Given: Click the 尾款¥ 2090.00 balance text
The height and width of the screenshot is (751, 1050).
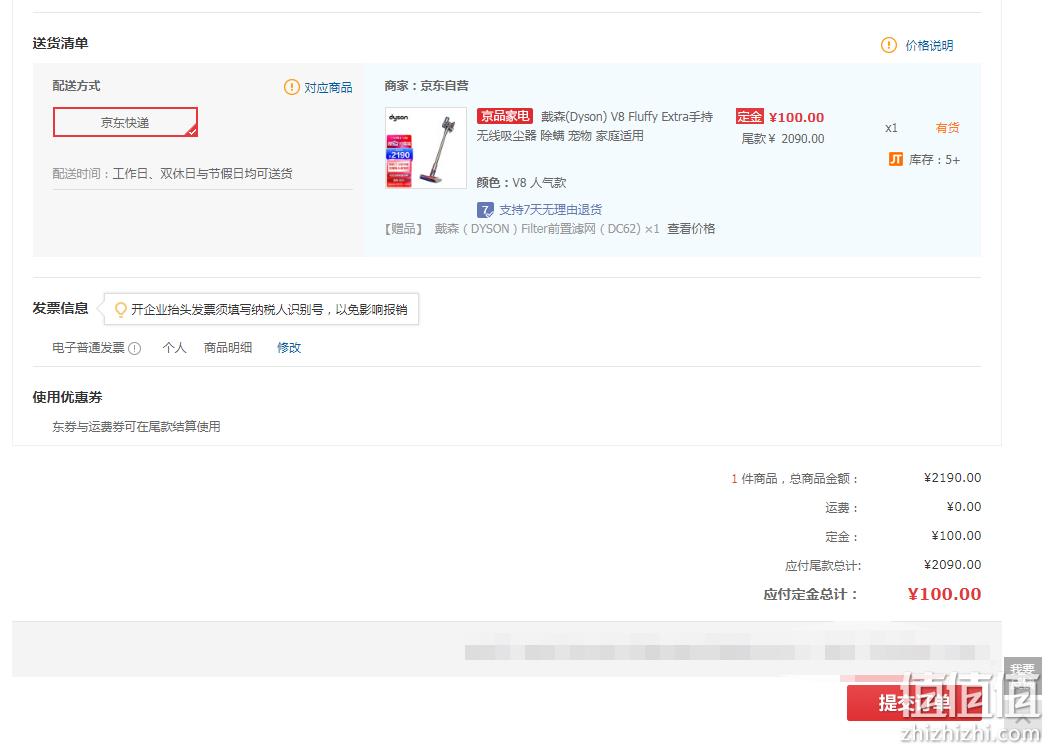Looking at the screenshot, I should click(783, 139).
